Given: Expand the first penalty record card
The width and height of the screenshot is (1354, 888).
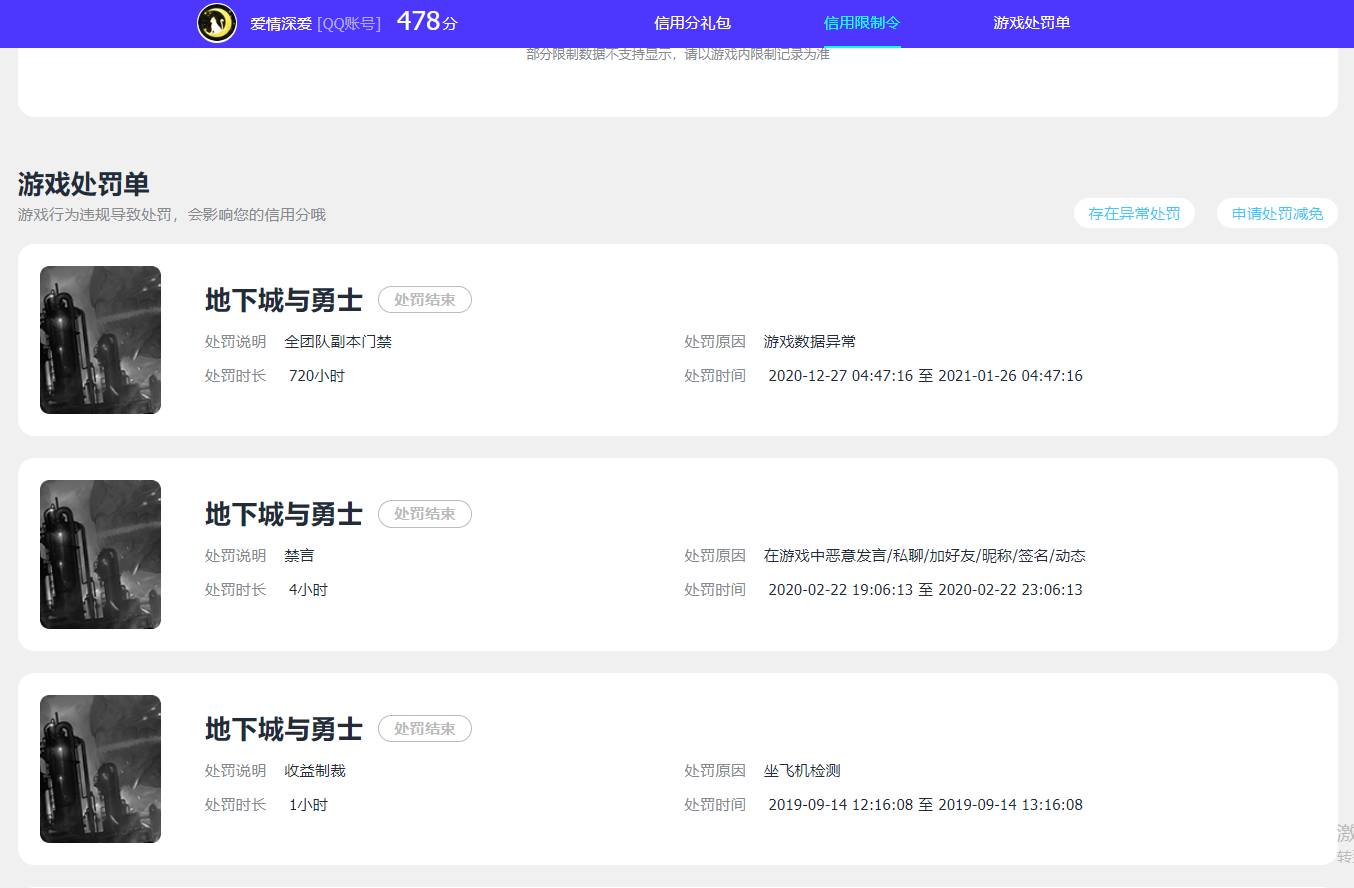Looking at the screenshot, I should click(677, 340).
